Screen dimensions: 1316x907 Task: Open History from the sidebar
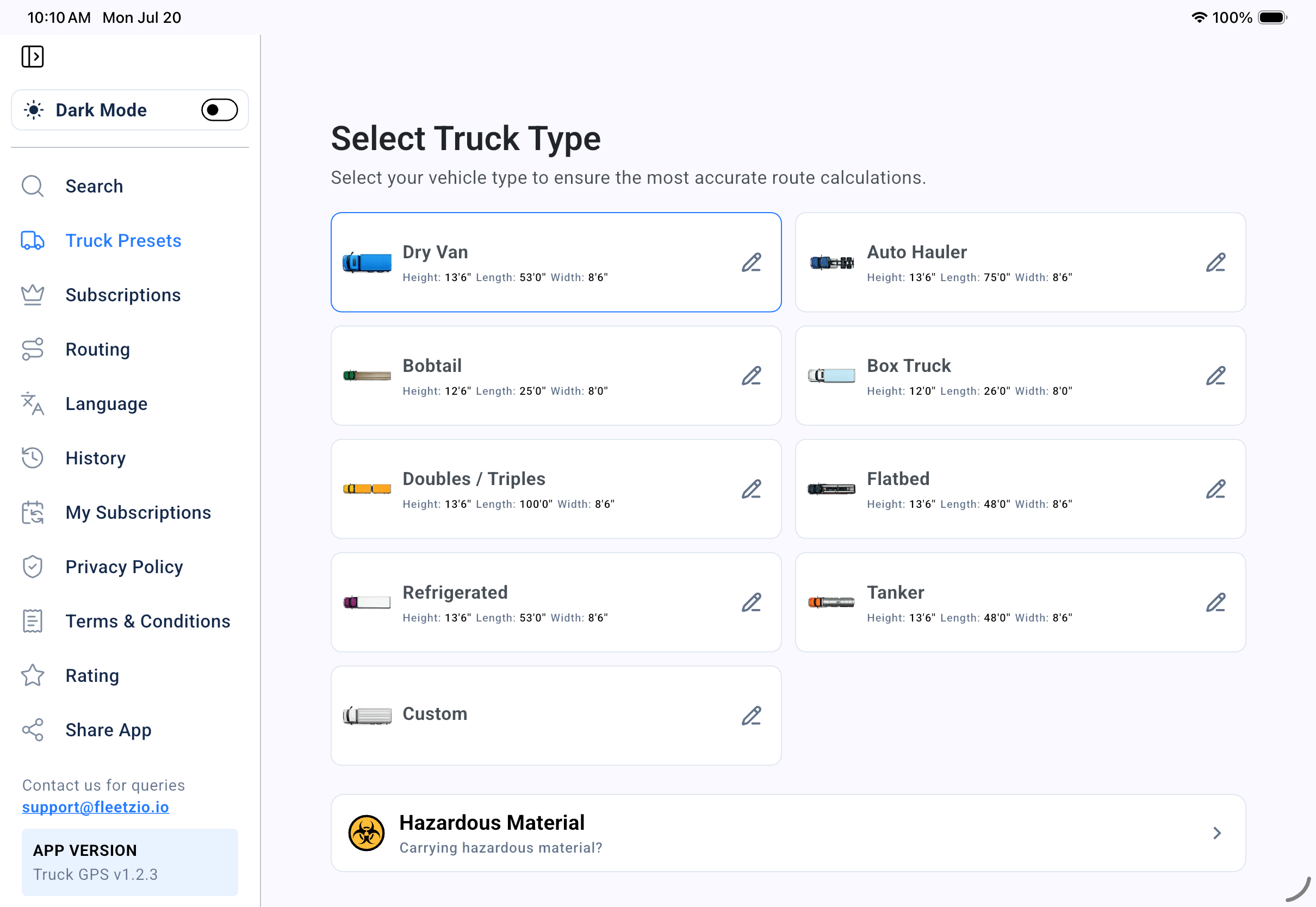pos(129,457)
